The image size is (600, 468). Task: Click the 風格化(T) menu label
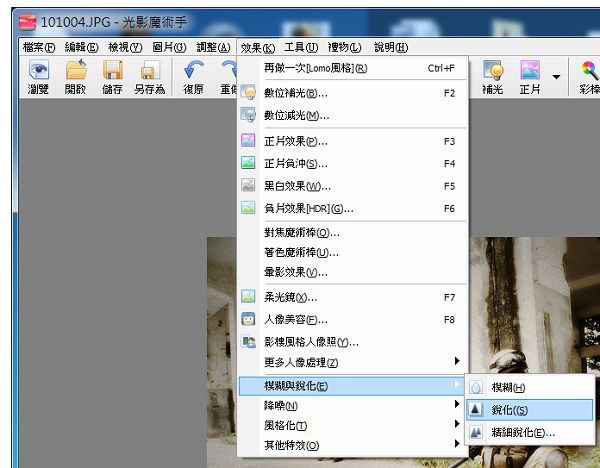[285, 425]
